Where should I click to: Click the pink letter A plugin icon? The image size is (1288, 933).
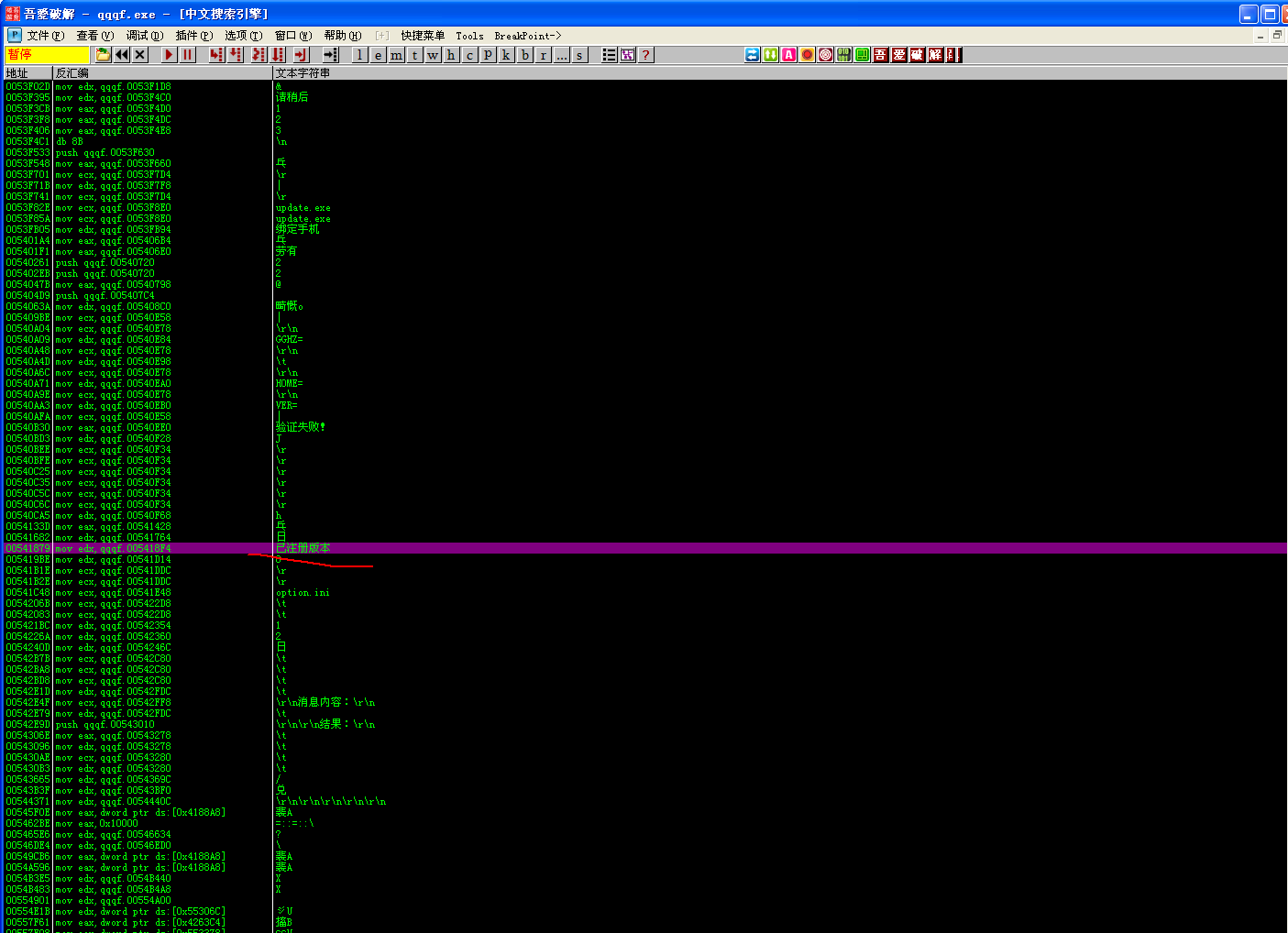click(789, 55)
